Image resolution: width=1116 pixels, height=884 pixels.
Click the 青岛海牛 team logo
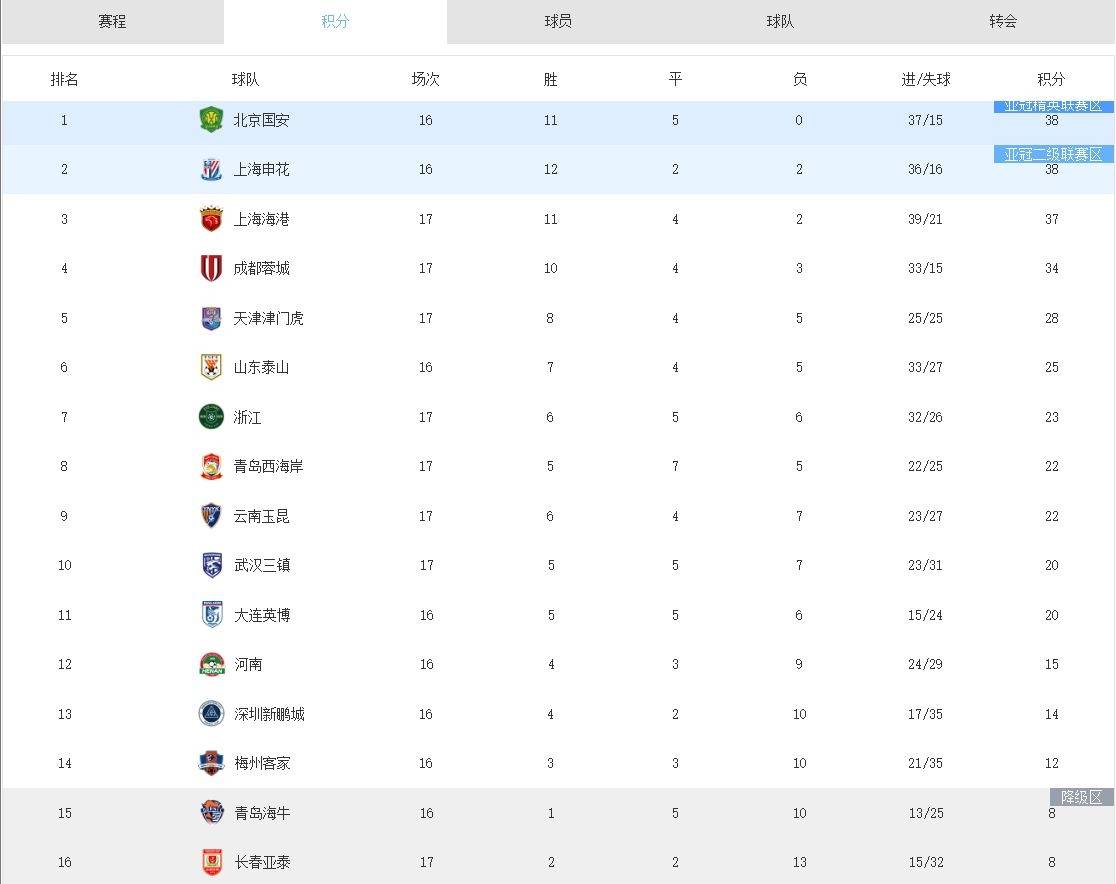point(211,812)
